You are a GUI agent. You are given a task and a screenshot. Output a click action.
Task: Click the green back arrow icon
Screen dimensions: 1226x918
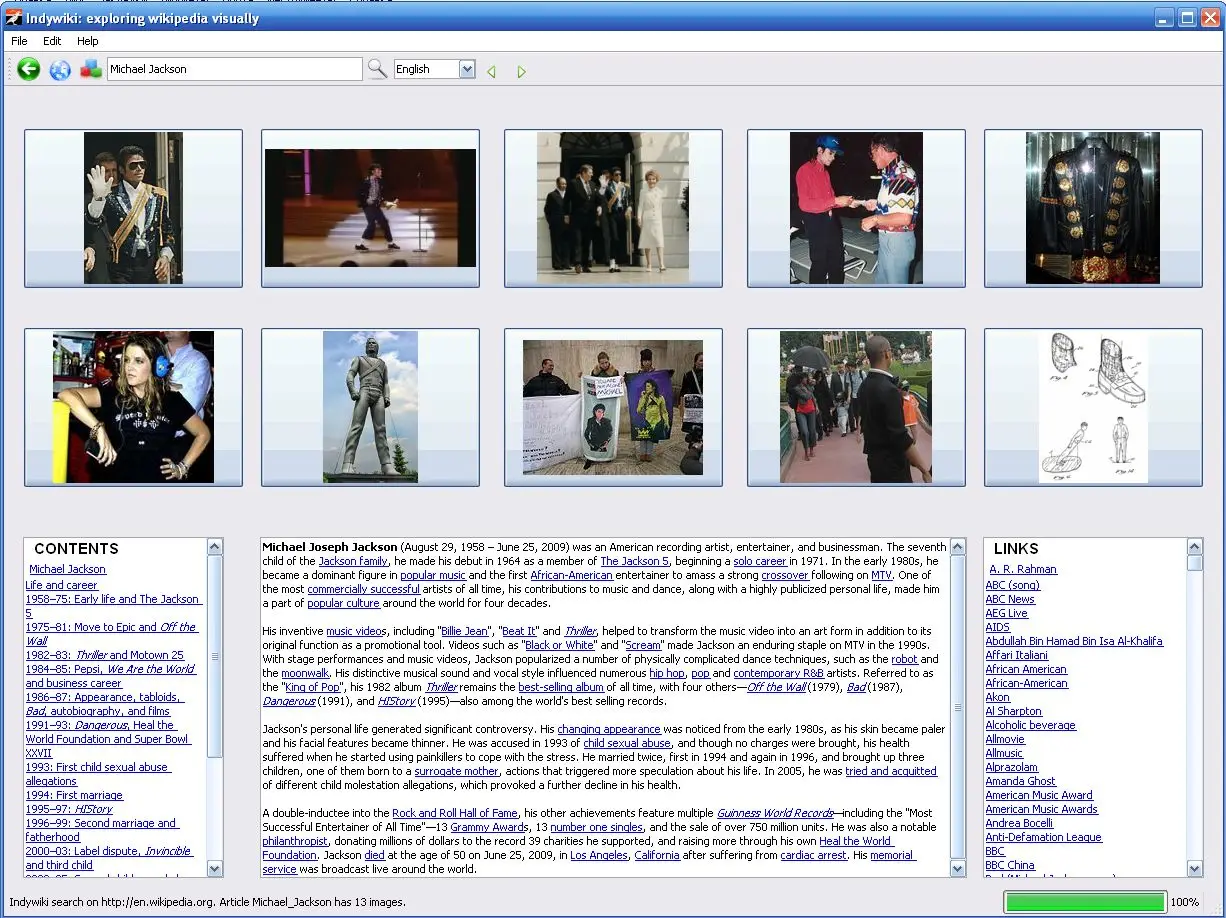click(x=29, y=69)
